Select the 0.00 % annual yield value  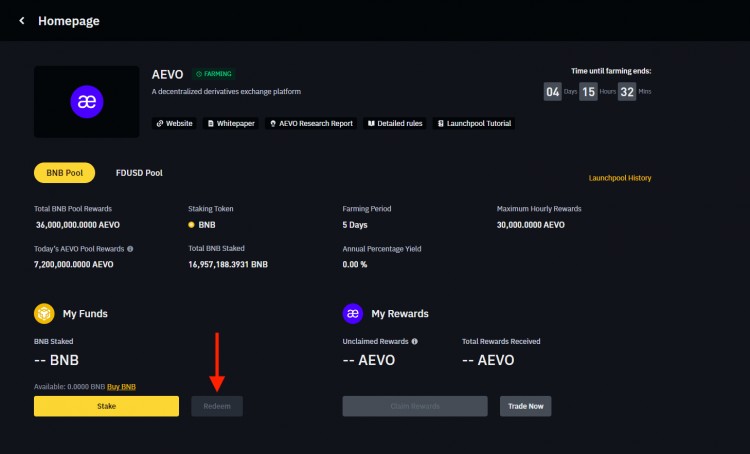(355, 265)
